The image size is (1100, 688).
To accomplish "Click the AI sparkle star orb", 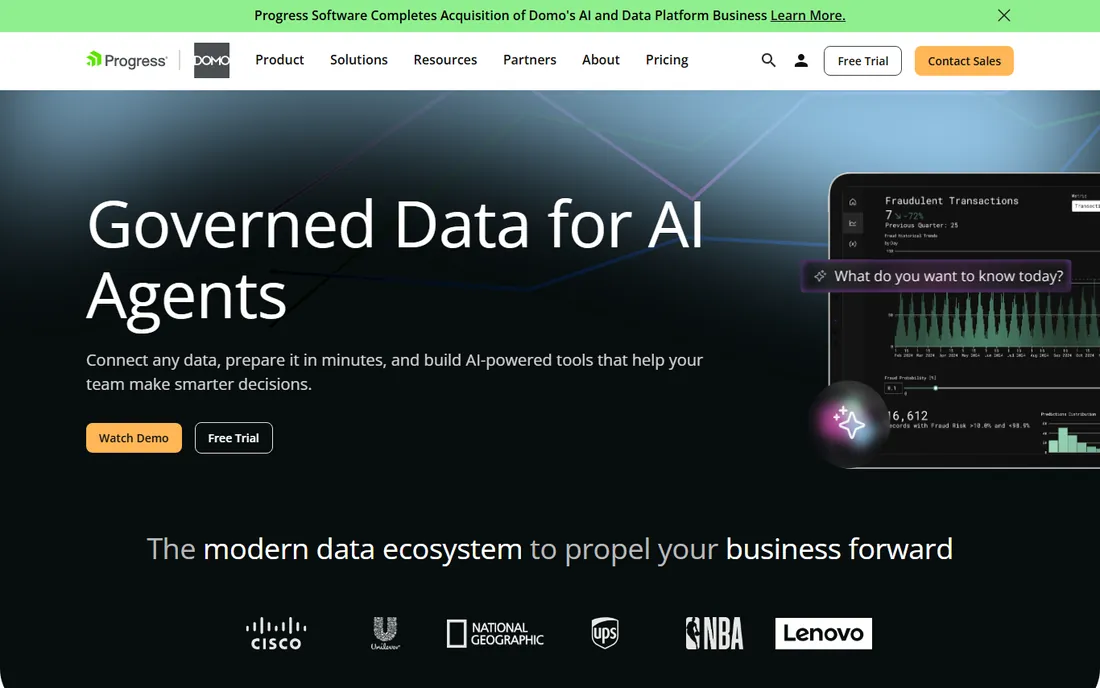I will tap(849, 423).
